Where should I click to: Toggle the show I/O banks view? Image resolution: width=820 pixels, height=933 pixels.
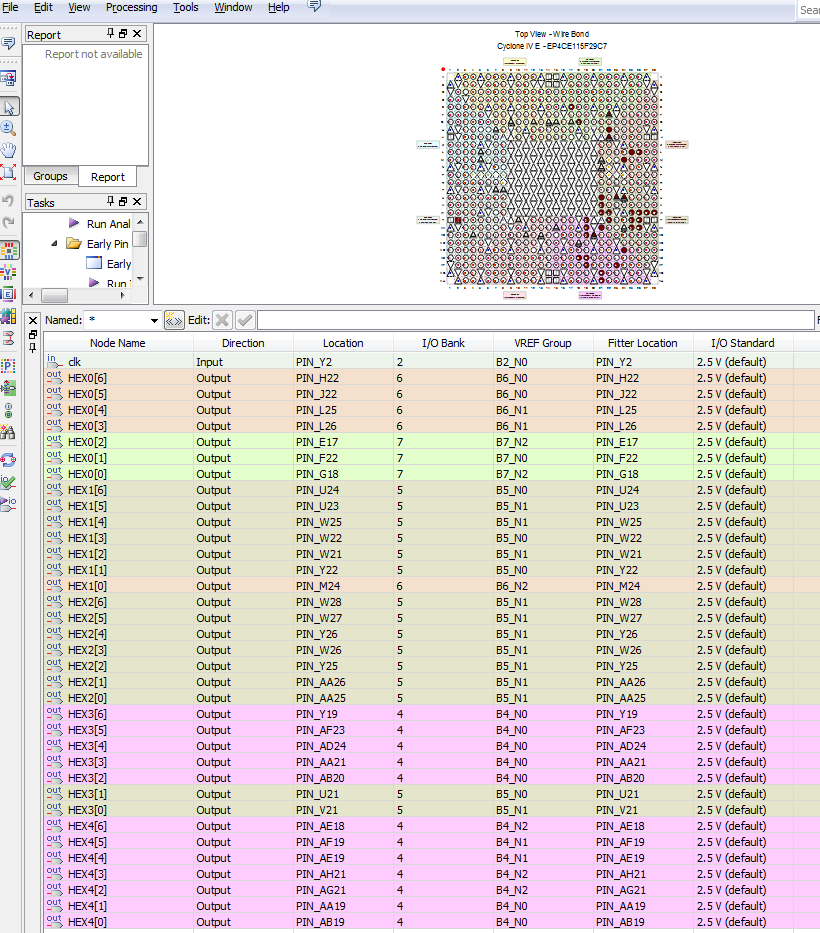9,250
